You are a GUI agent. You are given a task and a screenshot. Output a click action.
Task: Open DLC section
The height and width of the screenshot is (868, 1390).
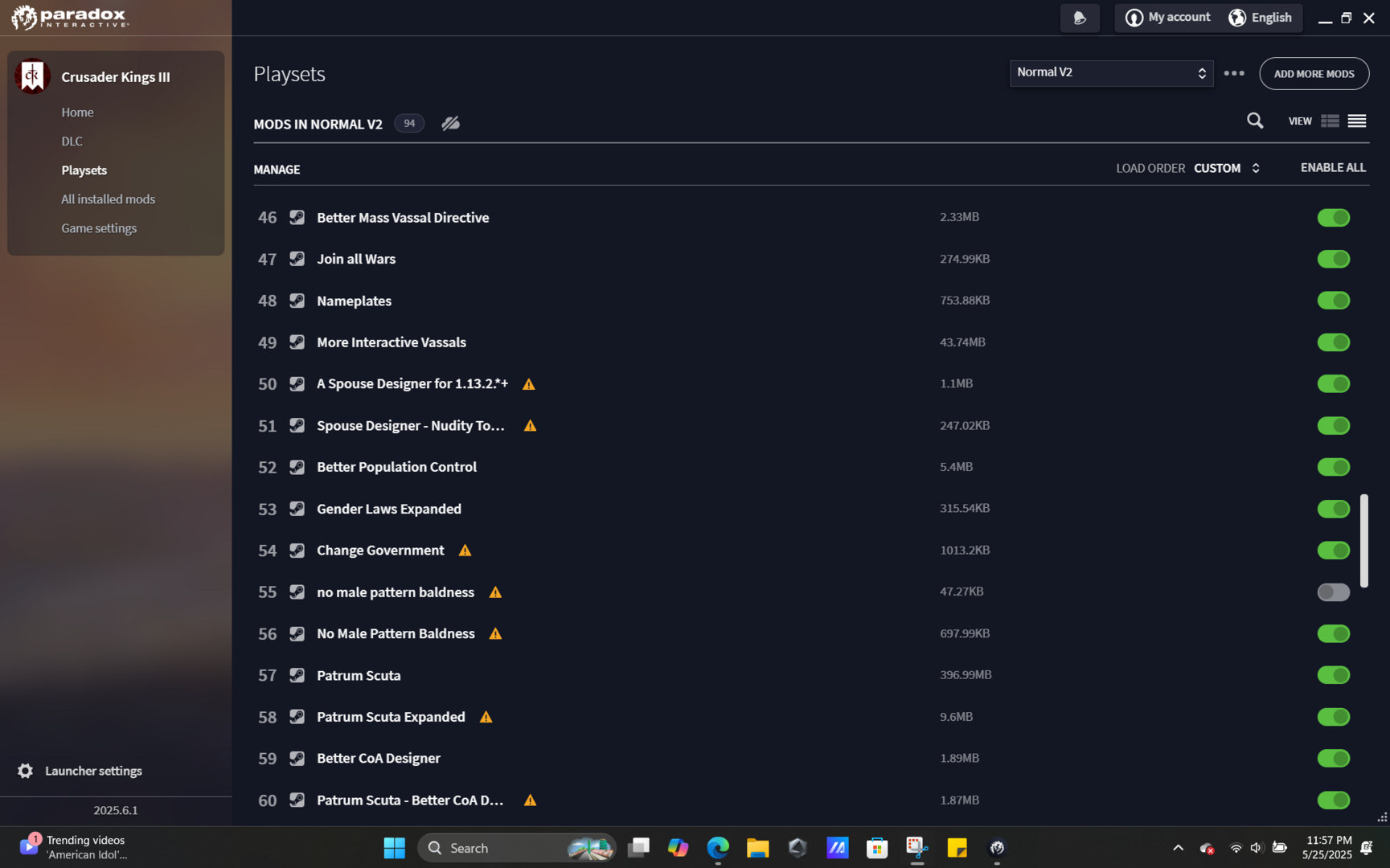72,141
